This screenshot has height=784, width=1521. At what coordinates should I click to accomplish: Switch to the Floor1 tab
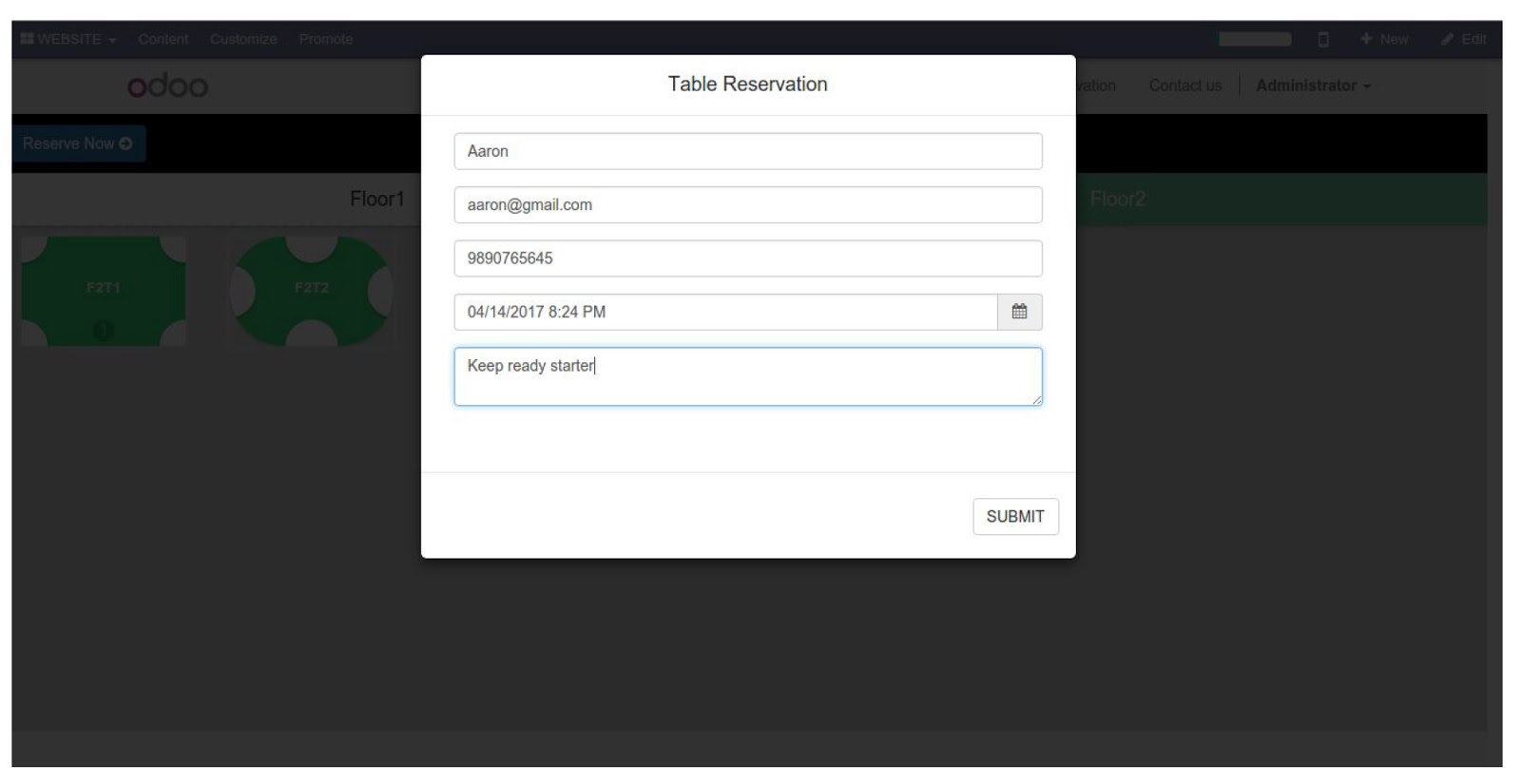[x=377, y=199]
